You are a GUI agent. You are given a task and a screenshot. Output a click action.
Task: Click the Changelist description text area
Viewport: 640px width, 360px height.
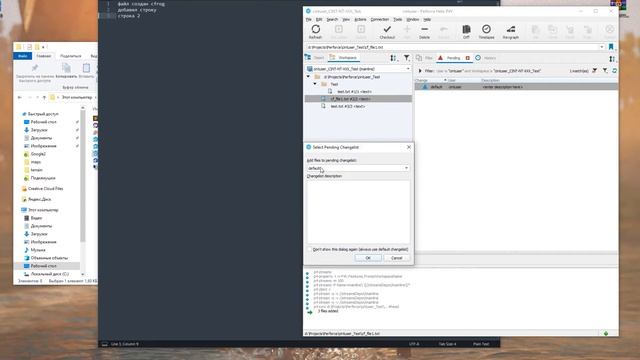click(x=358, y=212)
